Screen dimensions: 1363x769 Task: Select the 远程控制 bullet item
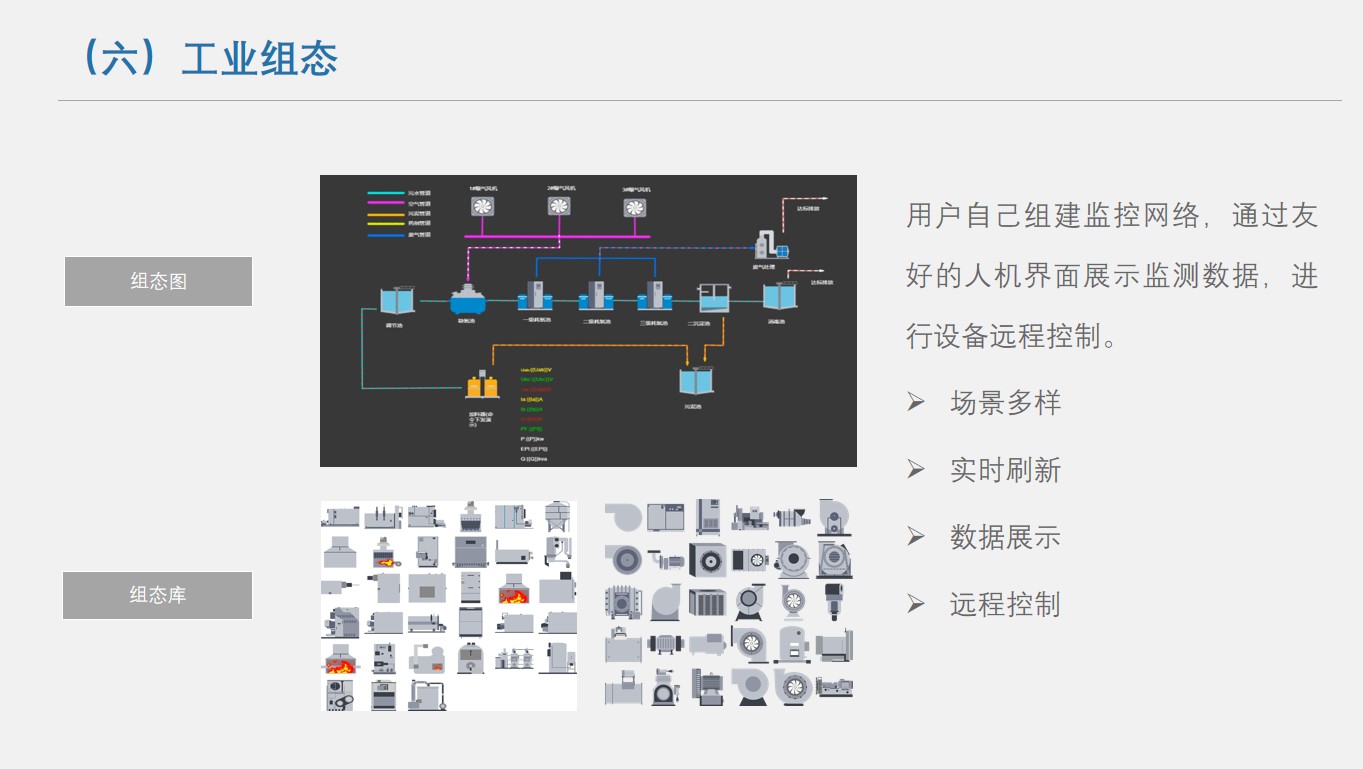1005,604
